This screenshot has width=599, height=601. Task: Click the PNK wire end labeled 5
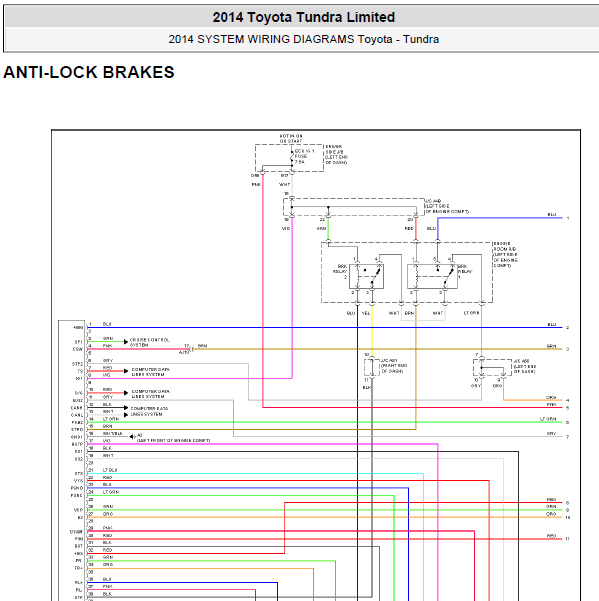(568, 408)
